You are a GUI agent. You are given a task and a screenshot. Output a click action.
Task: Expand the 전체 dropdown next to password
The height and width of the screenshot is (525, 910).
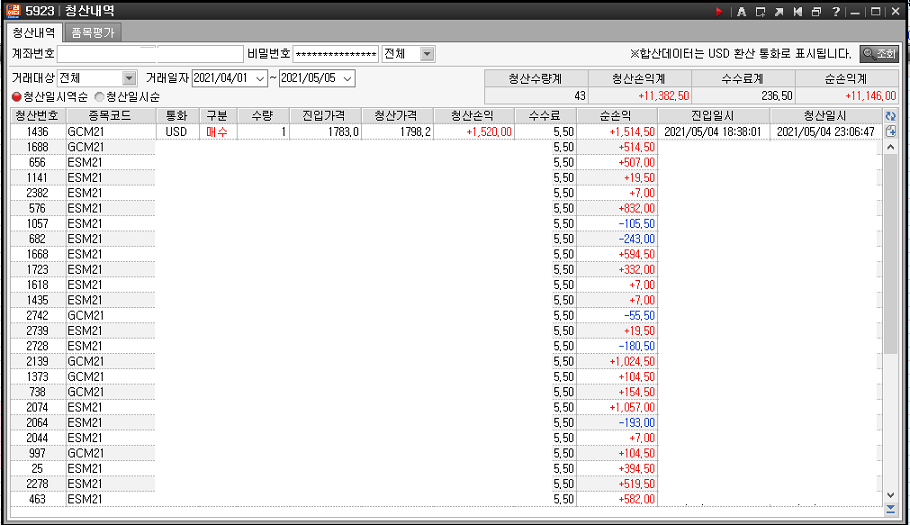[x=427, y=54]
